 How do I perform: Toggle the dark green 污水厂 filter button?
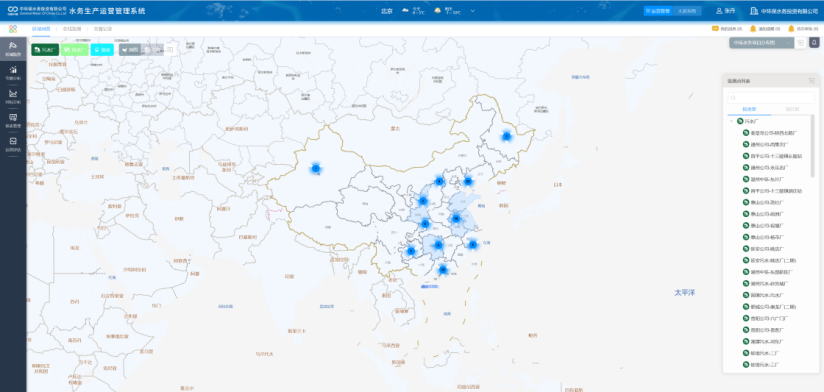click(45, 50)
